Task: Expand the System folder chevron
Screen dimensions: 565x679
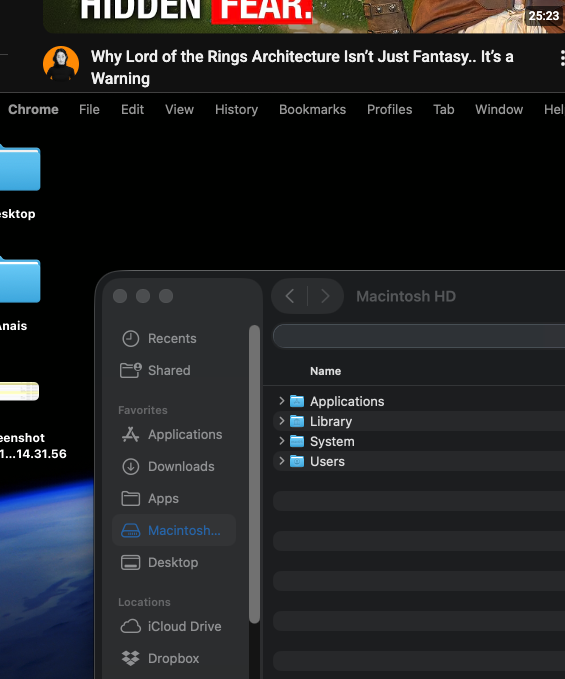Action: 281,441
